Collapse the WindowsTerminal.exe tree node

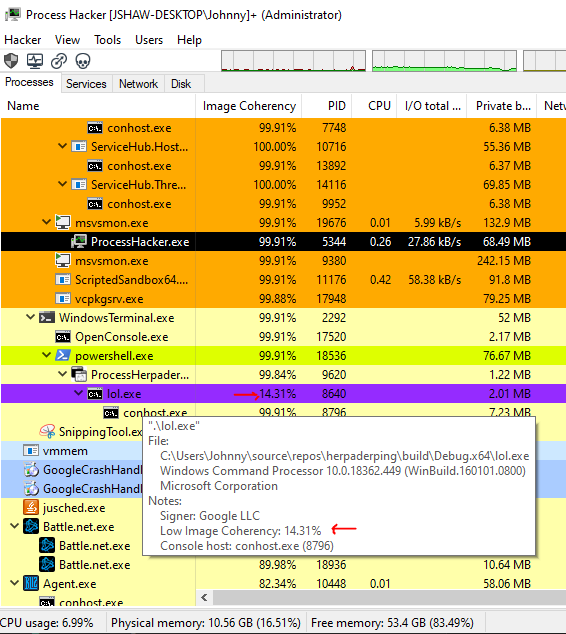30,317
